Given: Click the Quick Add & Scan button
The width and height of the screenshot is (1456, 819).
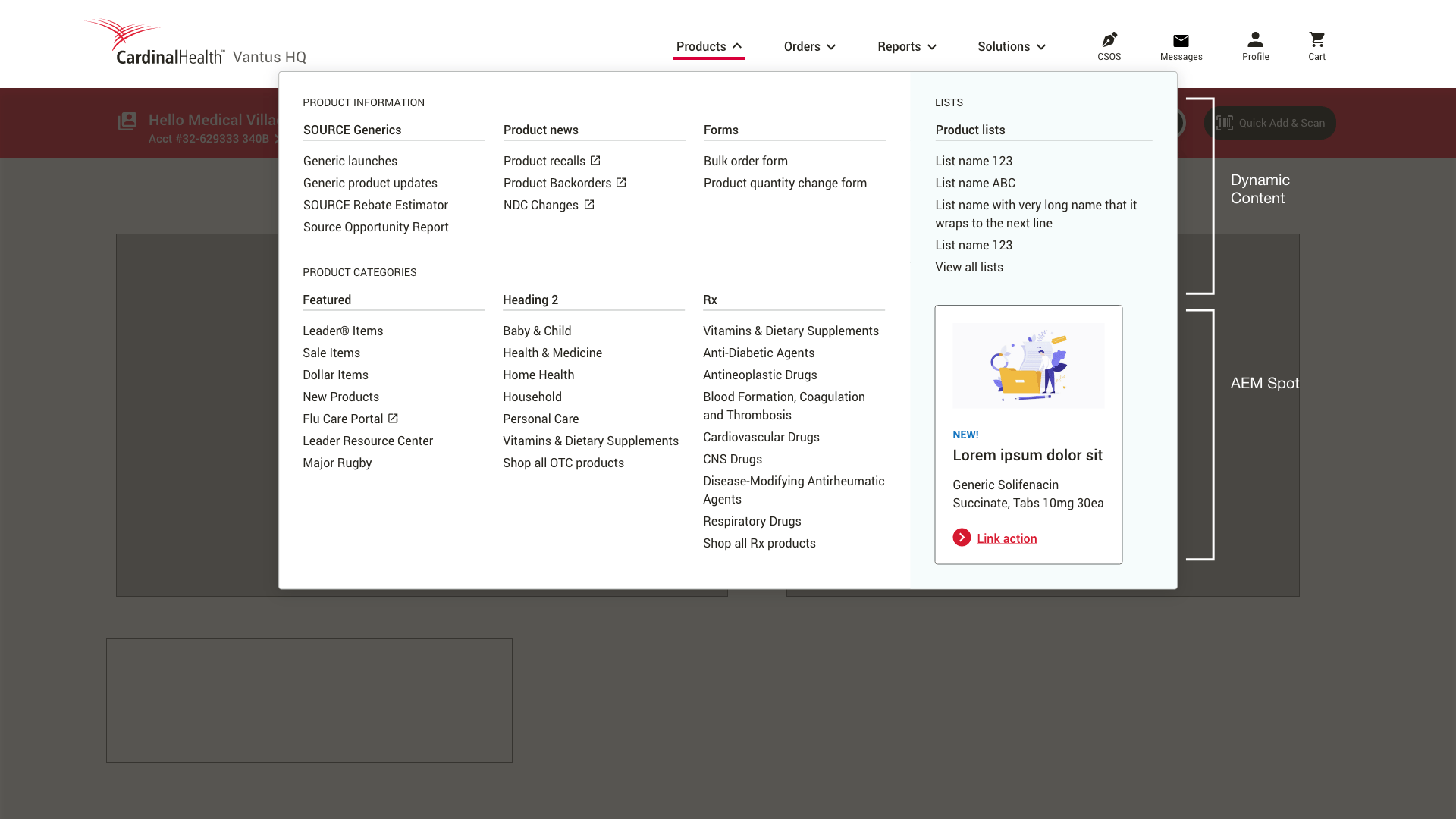Looking at the screenshot, I should pyautogui.click(x=1270, y=123).
